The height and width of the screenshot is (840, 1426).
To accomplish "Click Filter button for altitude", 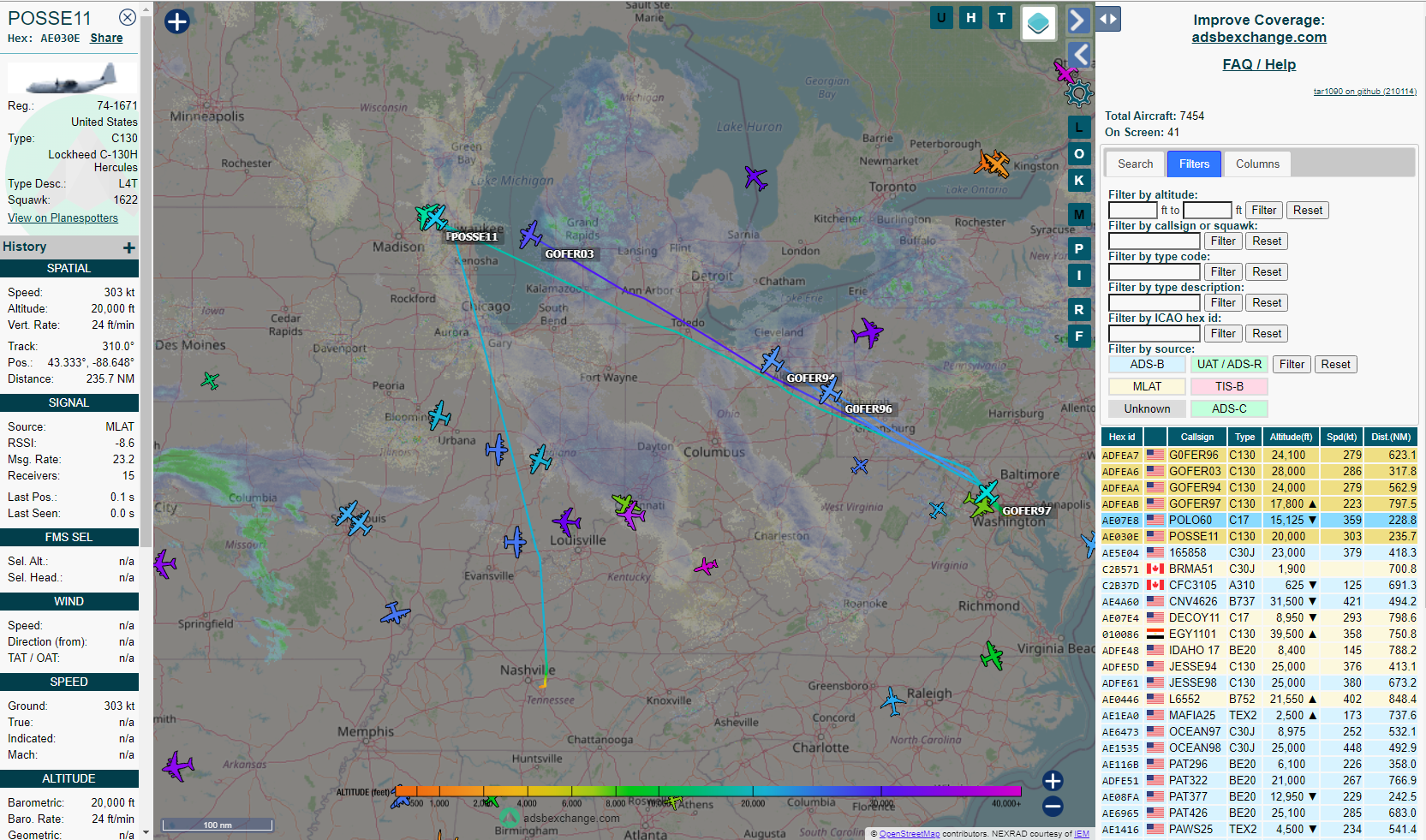I will 1264,210.
